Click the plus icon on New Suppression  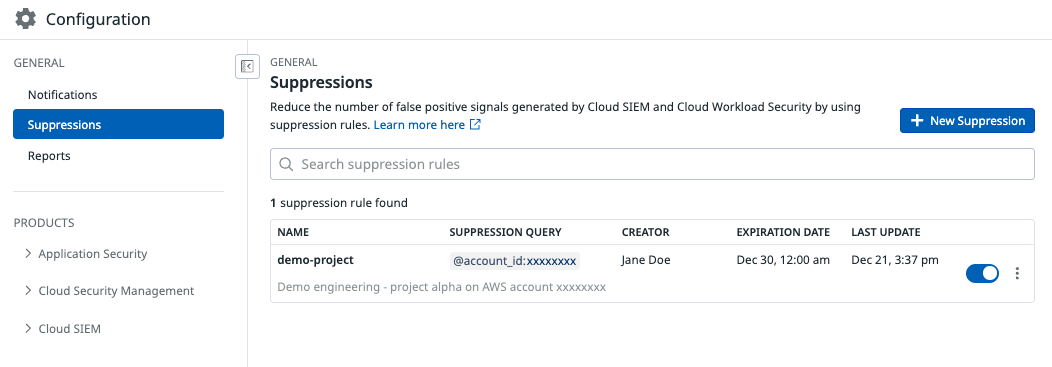pyautogui.click(x=916, y=121)
